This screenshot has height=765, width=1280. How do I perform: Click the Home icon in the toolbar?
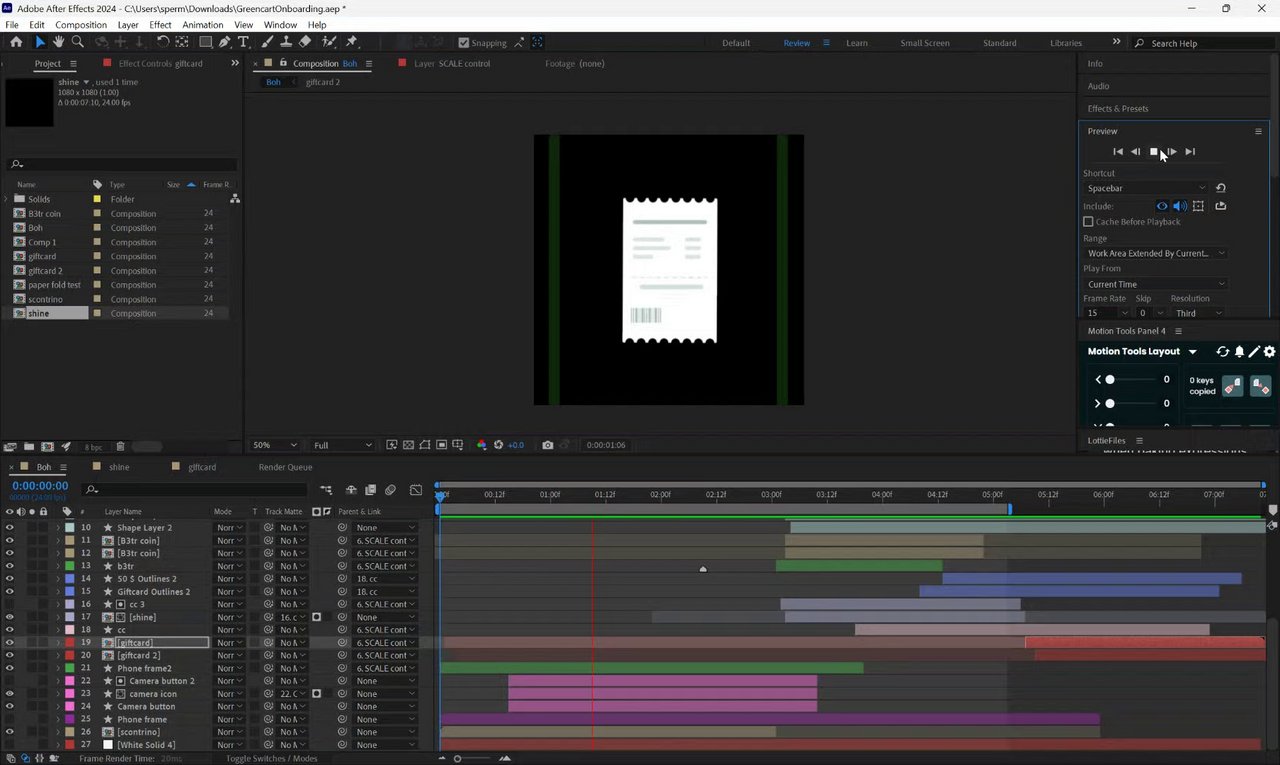point(16,42)
